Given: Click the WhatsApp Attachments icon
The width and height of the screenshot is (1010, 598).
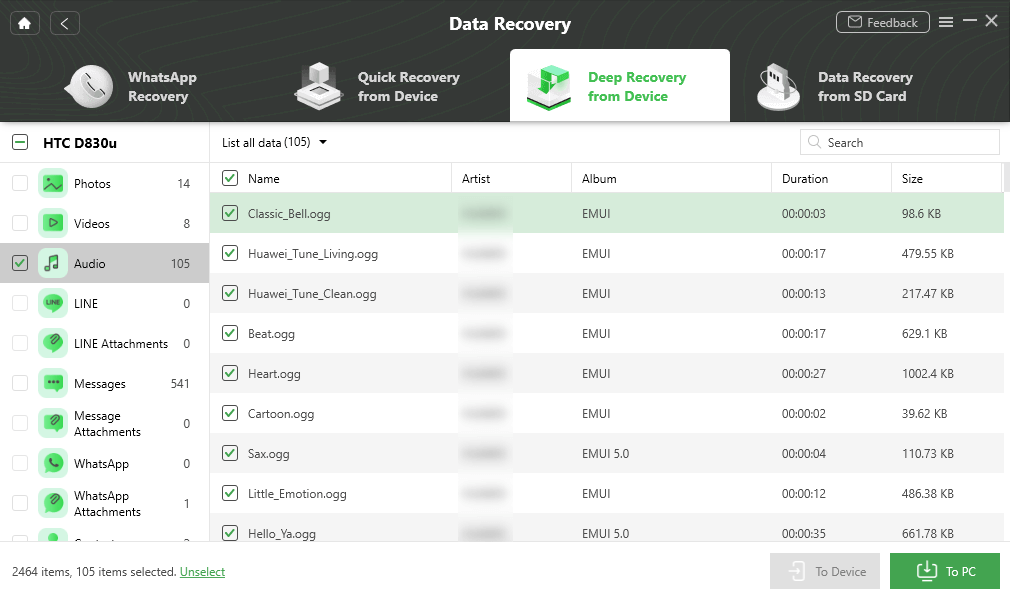Looking at the screenshot, I should [x=53, y=503].
